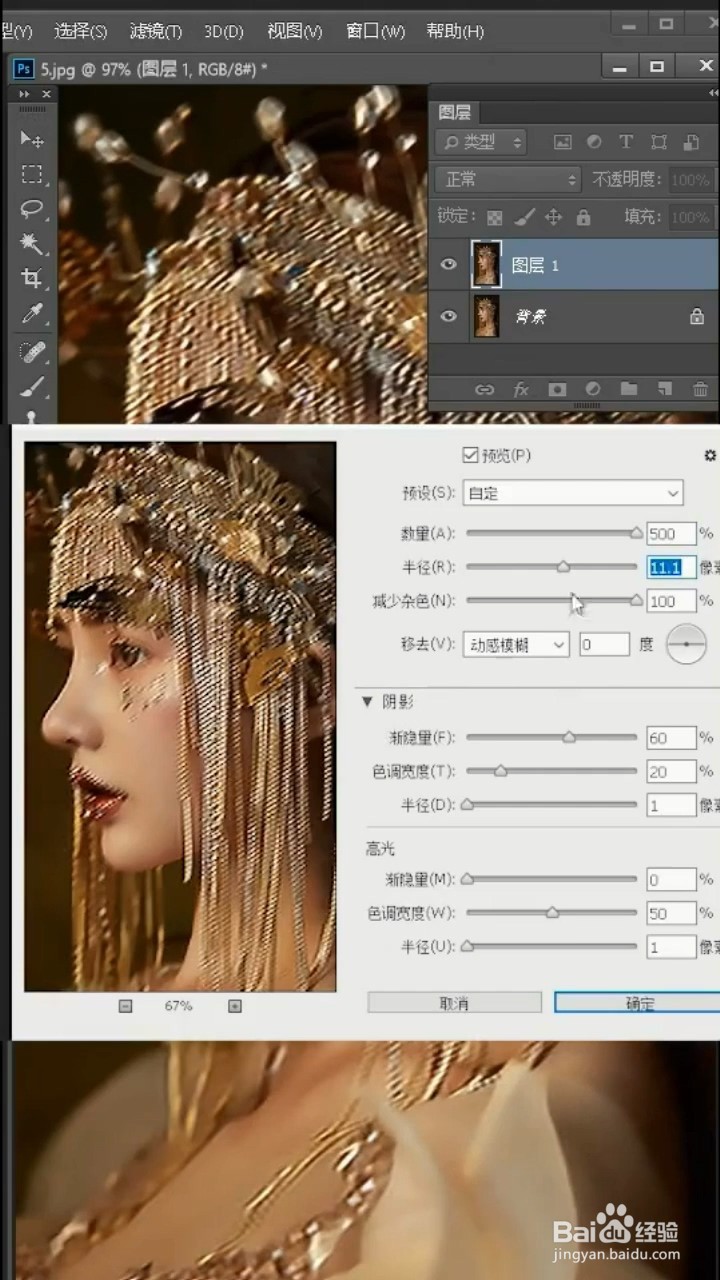Screen dimensions: 720x1280
Task: Select the Lasso tool
Action: pos(32,209)
